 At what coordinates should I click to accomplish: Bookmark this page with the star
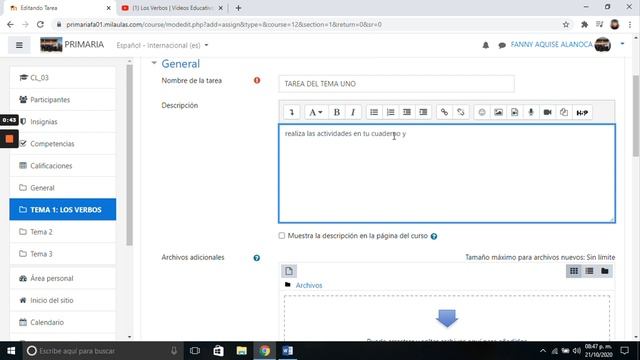[566, 24]
